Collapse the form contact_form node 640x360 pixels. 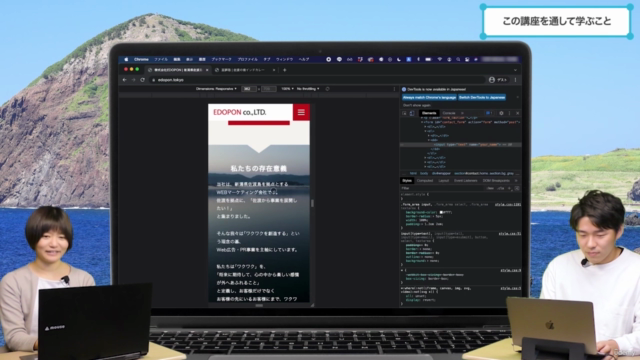click(x=422, y=122)
